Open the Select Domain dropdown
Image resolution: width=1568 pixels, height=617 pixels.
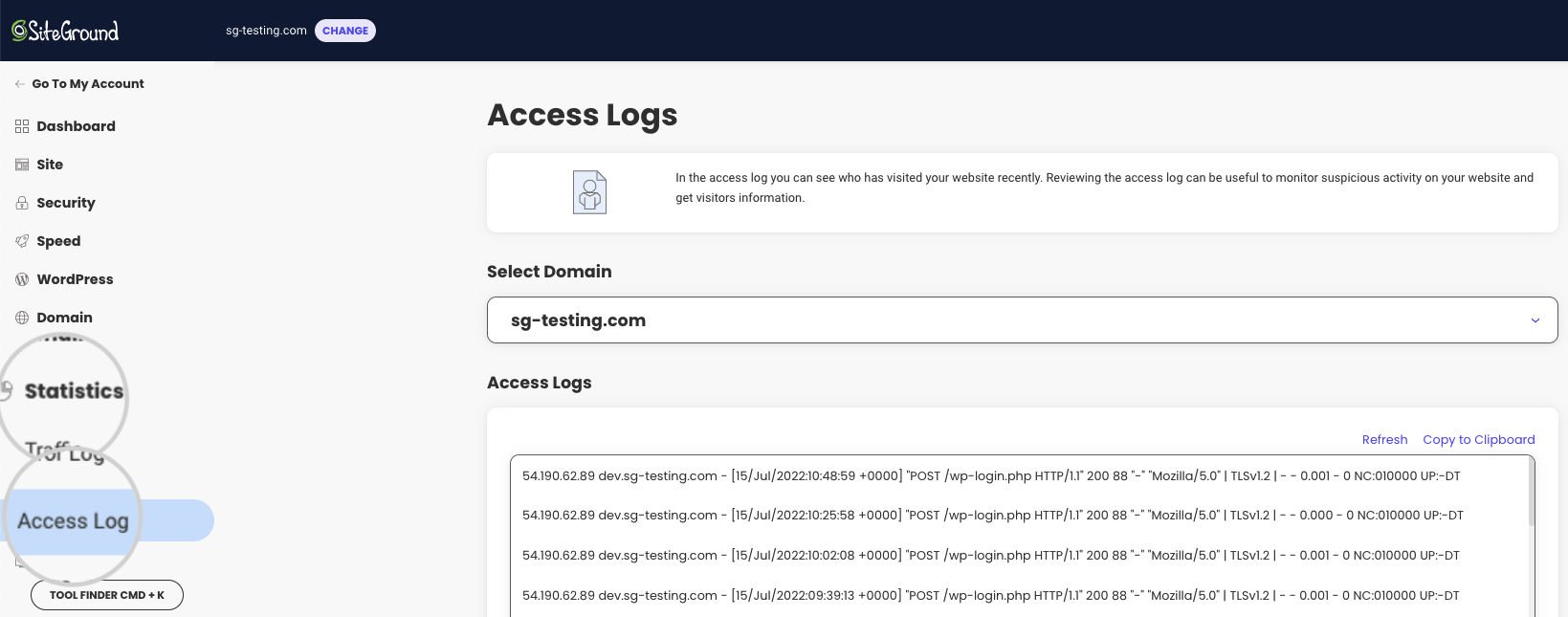pos(1022,320)
